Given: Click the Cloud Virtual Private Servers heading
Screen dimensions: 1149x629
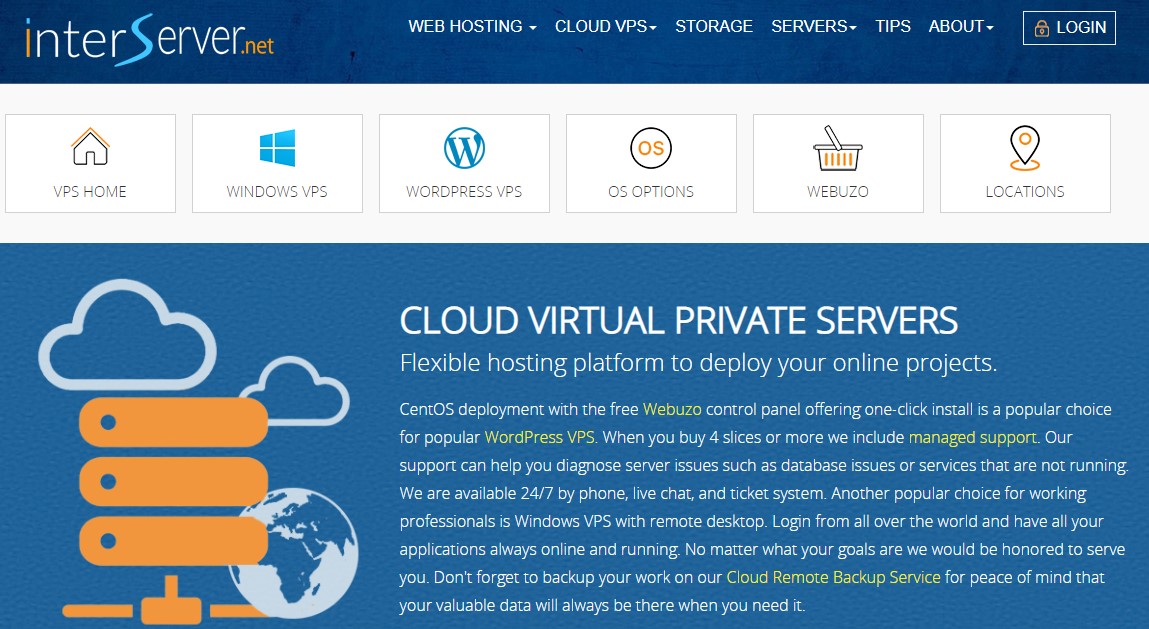Looking at the screenshot, I should tap(679, 320).
